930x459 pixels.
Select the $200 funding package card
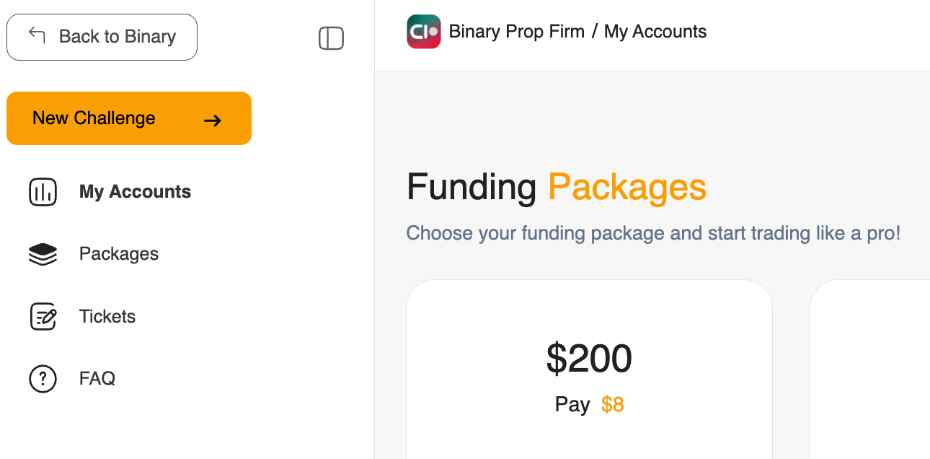[589, 370]
